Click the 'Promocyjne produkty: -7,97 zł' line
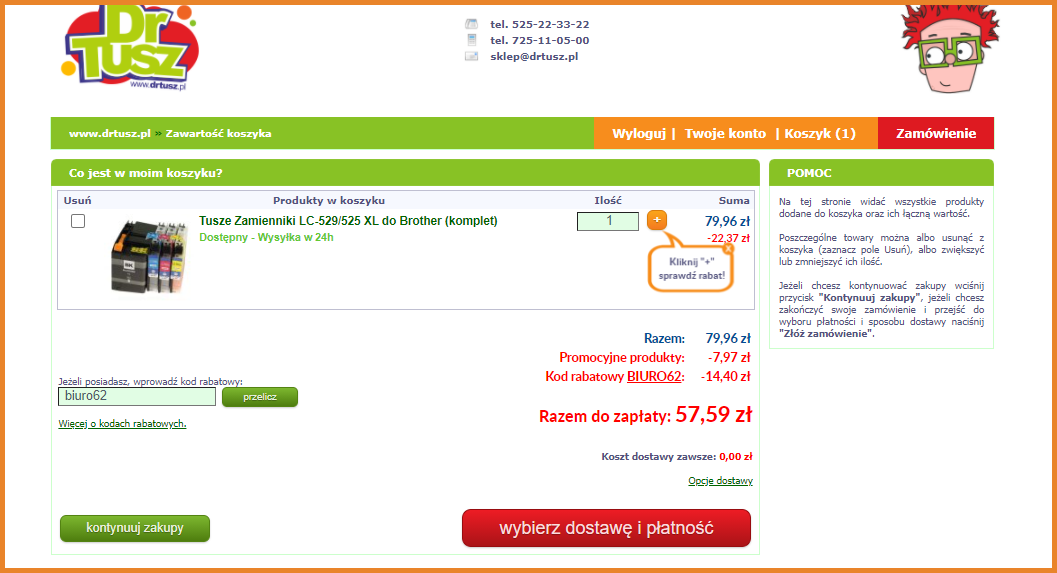 (x=655, y=357)
